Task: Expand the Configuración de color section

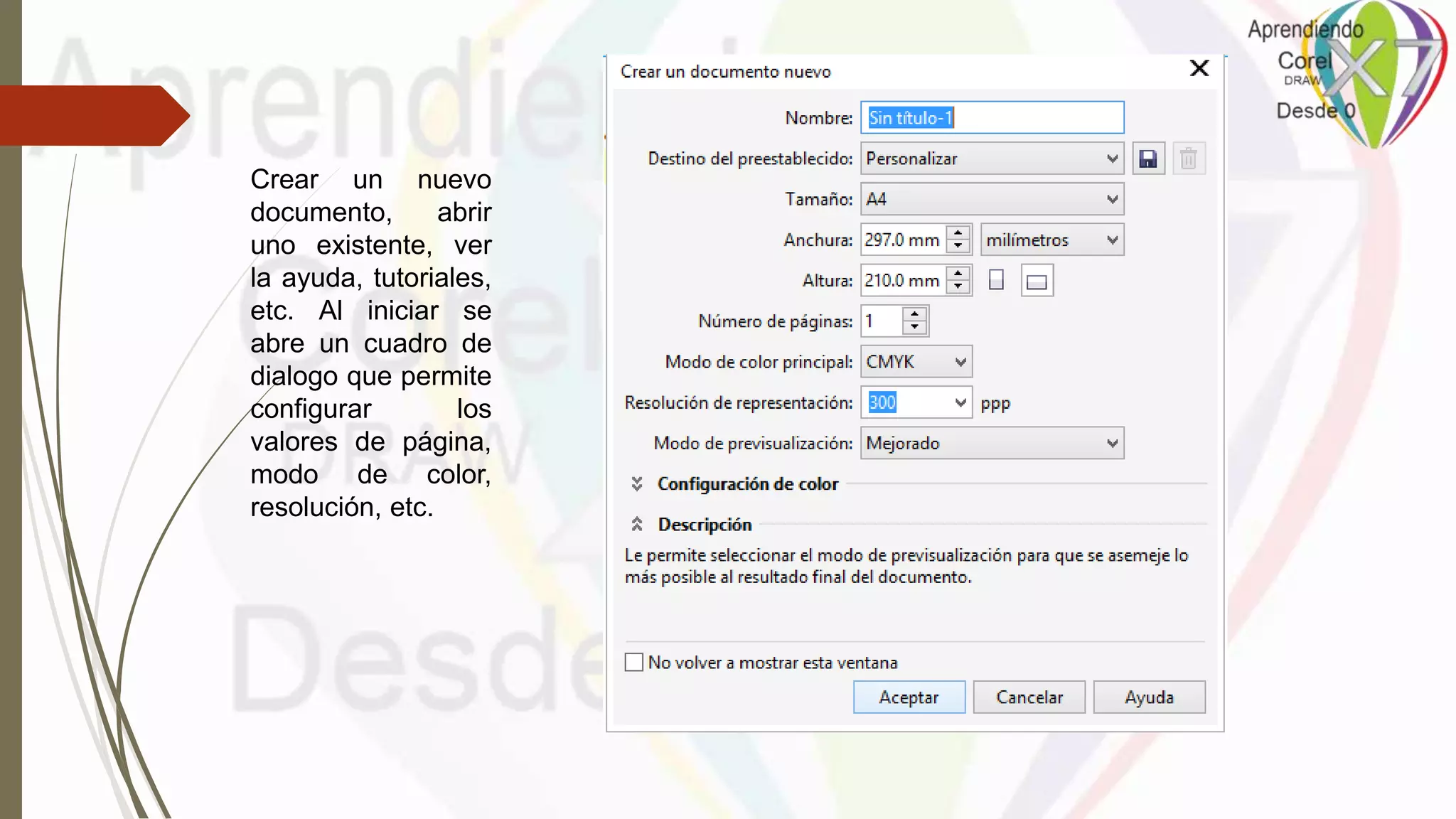Action: [637, 484]
